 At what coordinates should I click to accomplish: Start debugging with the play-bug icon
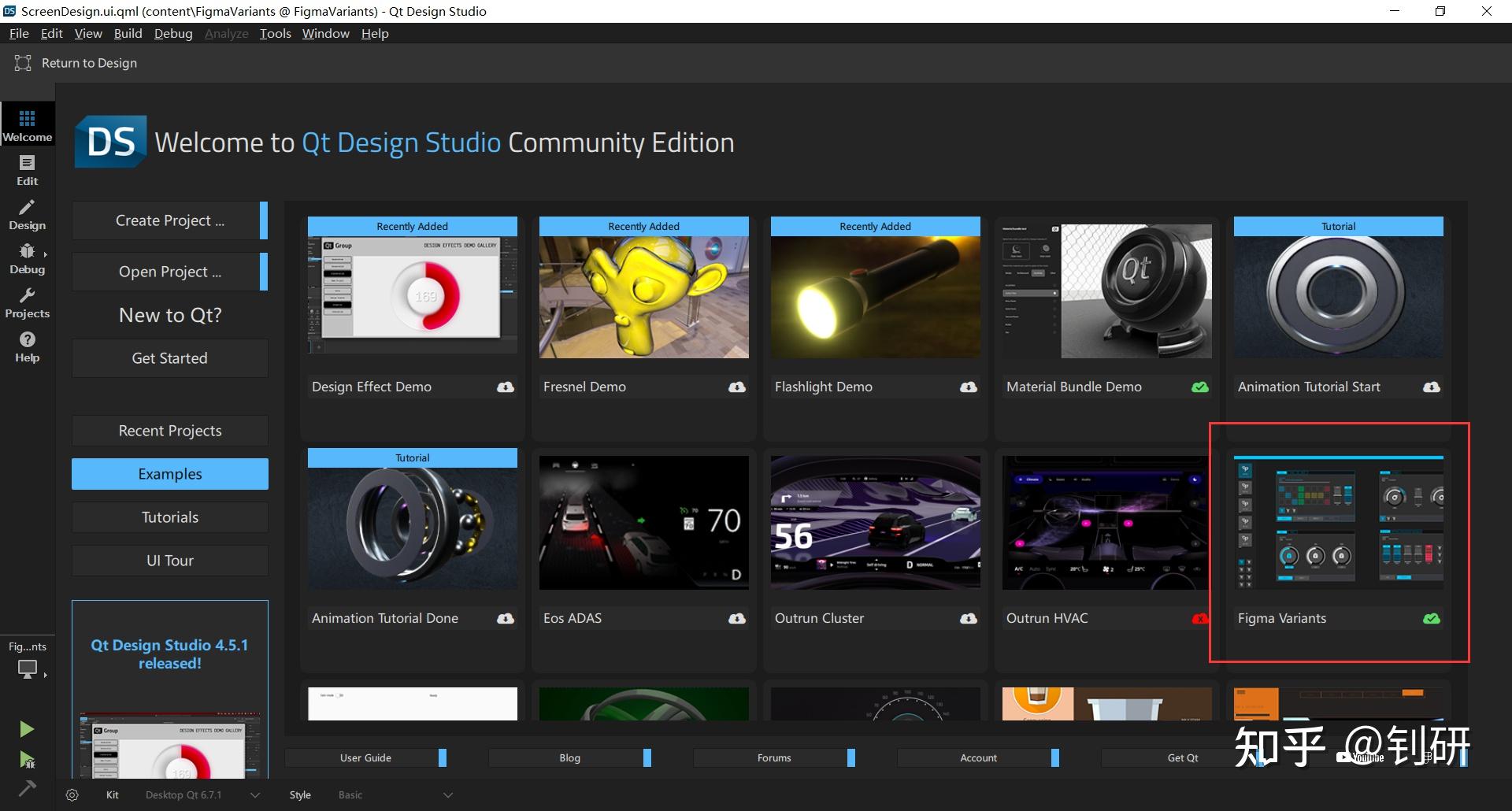(27, 760)
